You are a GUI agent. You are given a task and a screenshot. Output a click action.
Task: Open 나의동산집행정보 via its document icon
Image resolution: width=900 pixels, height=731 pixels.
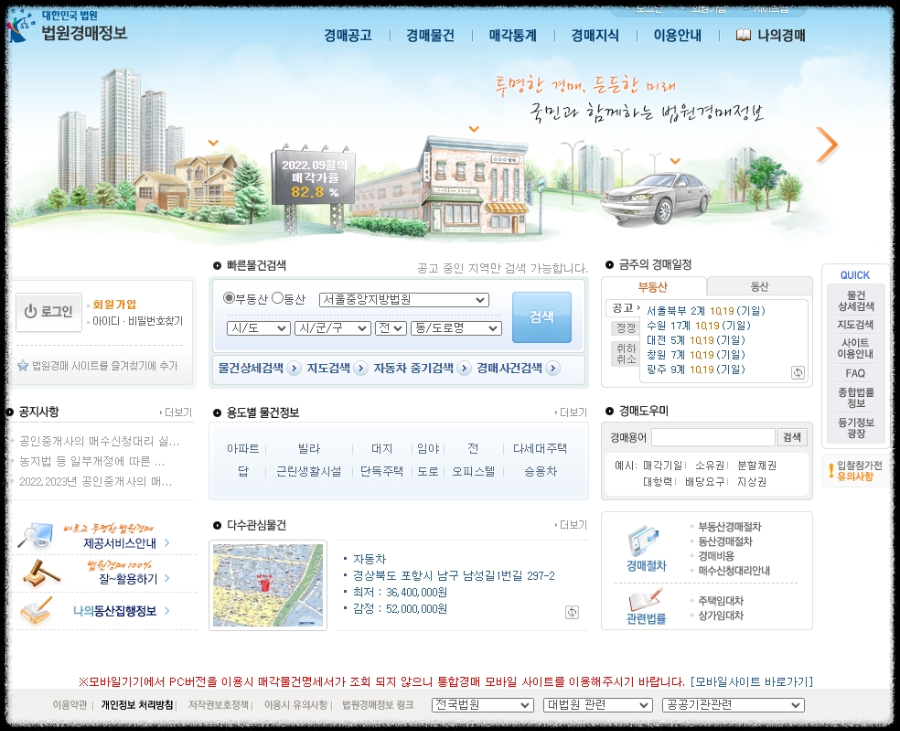coord(35,612)
